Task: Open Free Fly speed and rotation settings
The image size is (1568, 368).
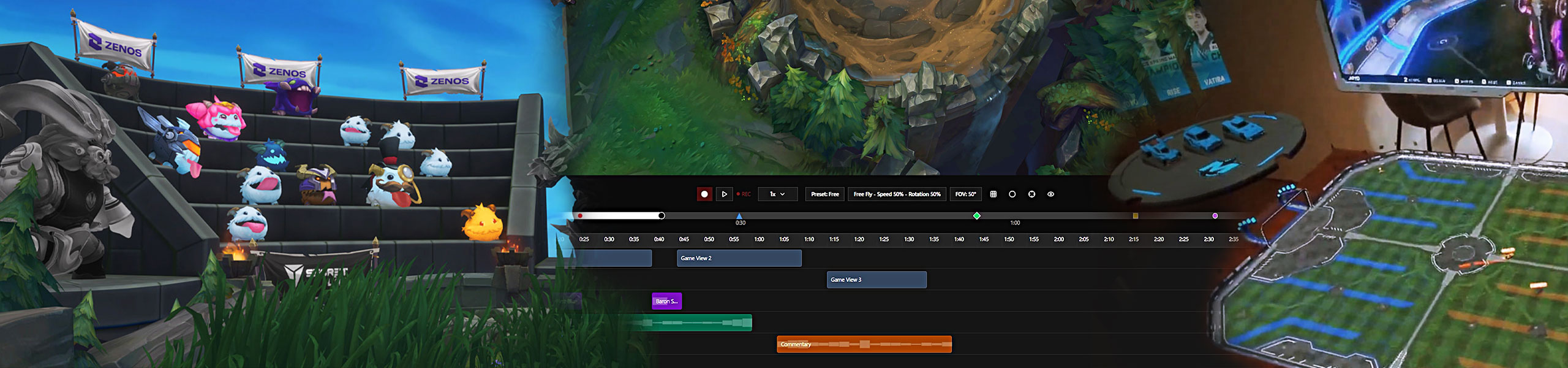Action: pos(897,194)
